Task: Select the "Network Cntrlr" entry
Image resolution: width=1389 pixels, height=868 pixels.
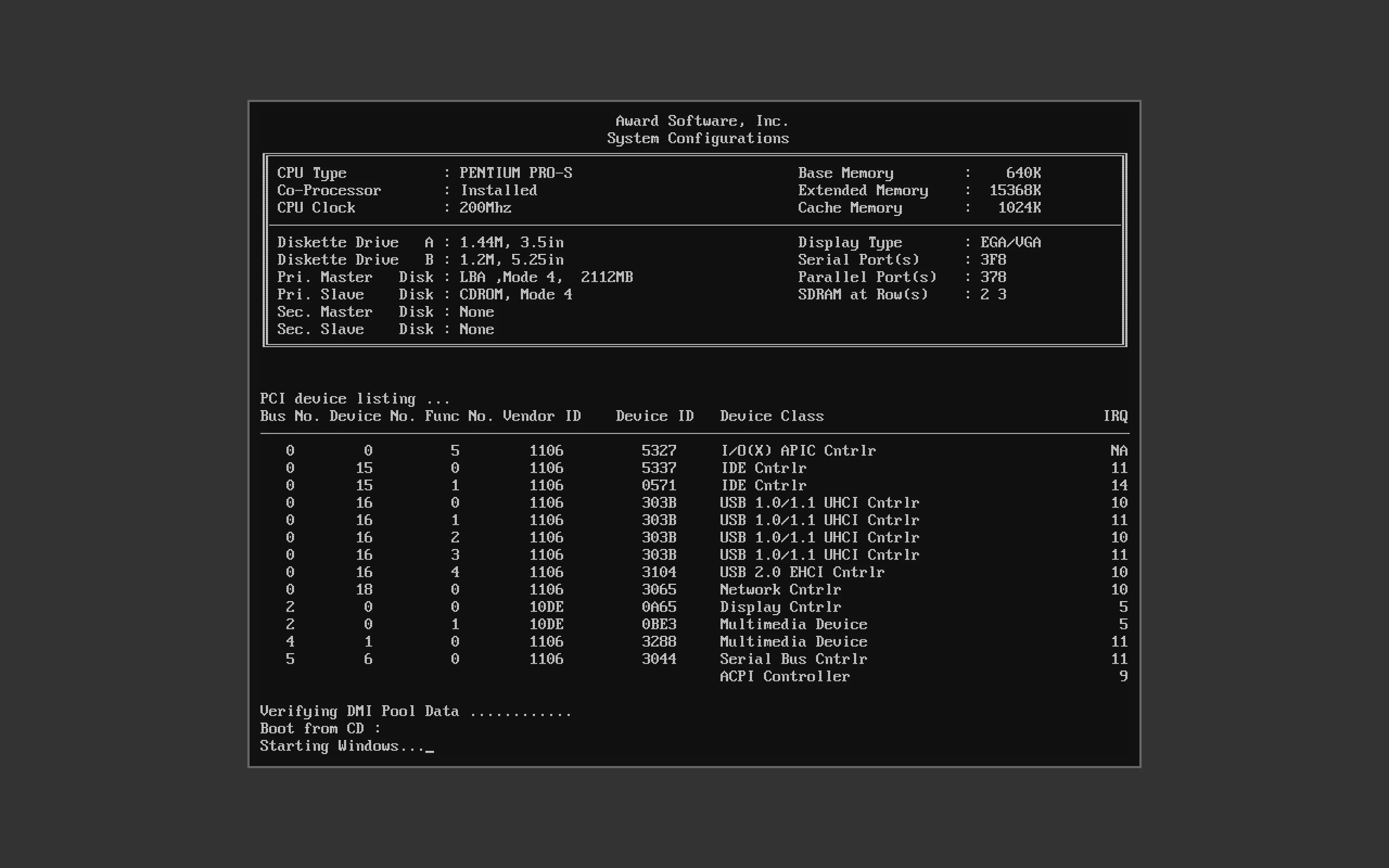Action: point(781,590)
